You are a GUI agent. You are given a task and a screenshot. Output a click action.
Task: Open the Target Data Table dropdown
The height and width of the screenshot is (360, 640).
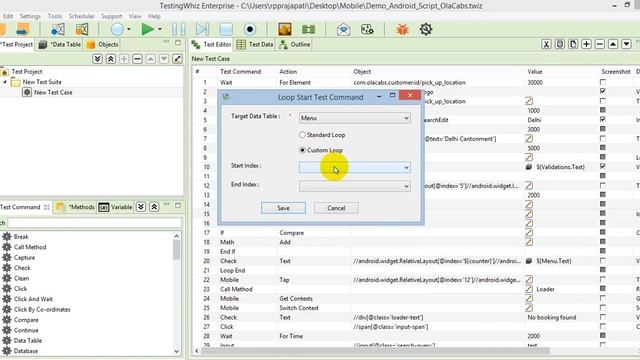355,118
